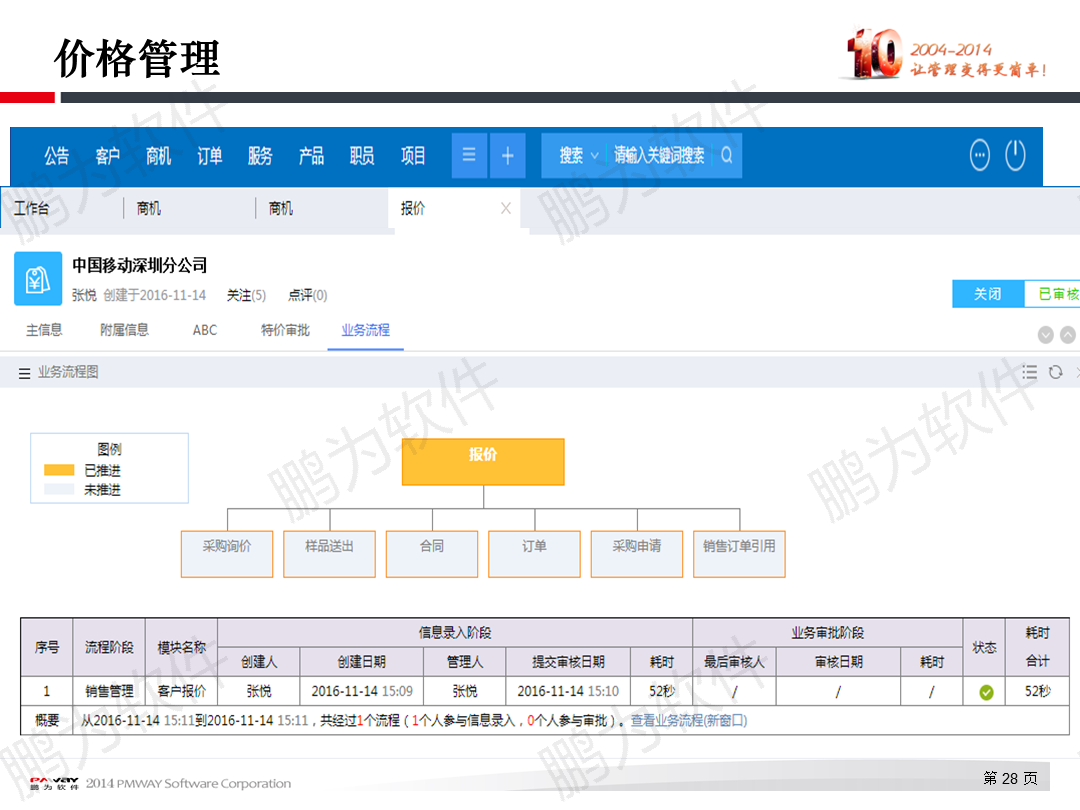
Task: Click the 采购询价 flowchart node
Action: point(227,554)
